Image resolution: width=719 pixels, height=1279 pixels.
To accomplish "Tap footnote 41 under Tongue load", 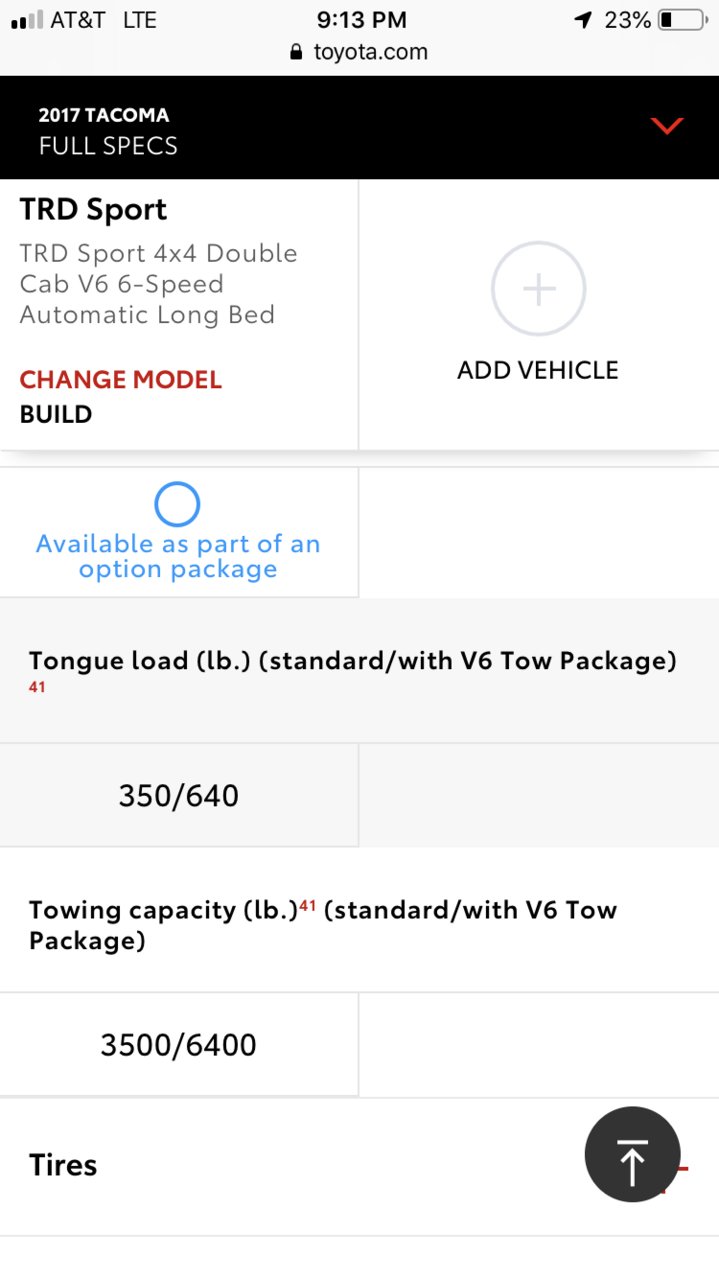I will [x=37, y=688].
